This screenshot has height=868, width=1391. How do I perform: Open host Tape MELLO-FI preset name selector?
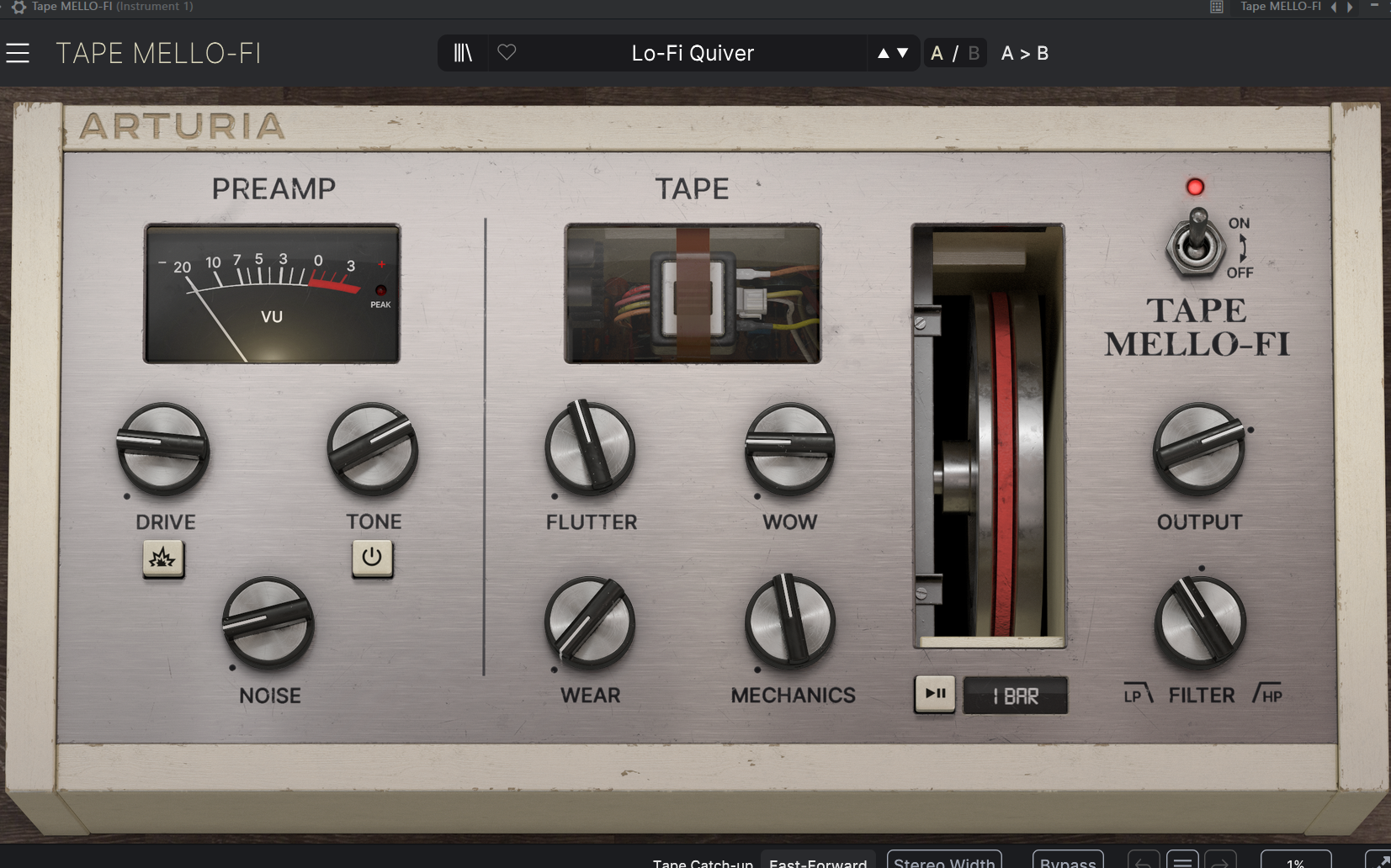(x=1281, y=7)
